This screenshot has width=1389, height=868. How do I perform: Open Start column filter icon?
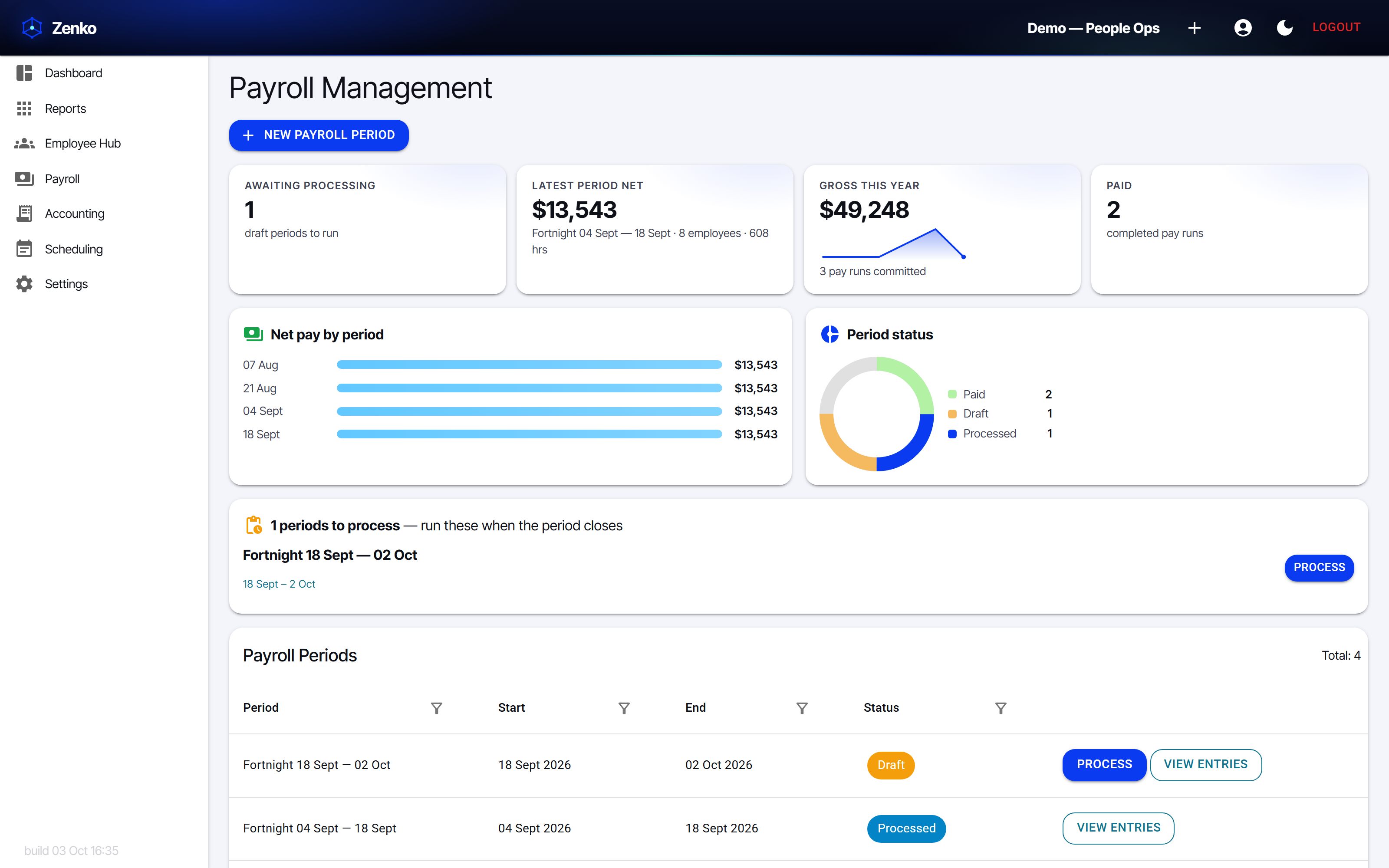pyautogui.click(x=624, y=708)
